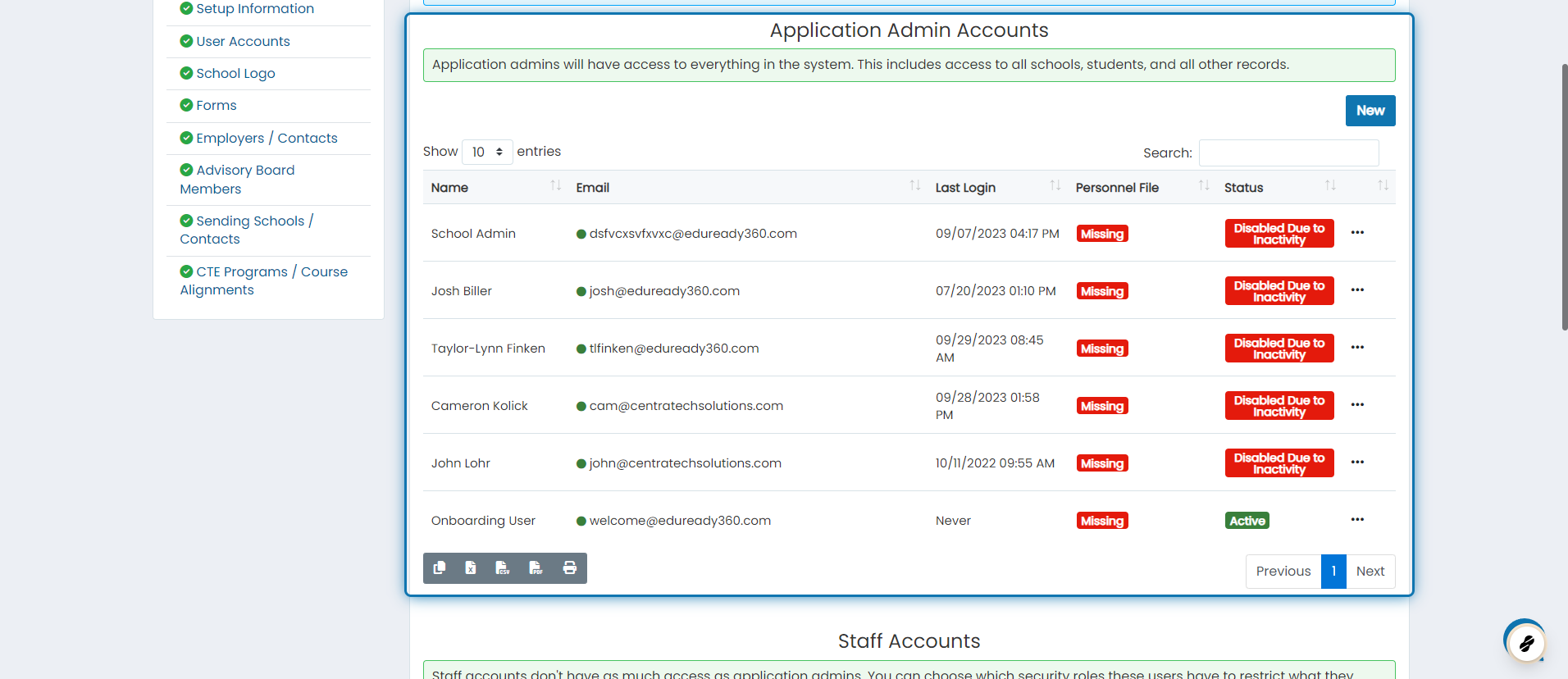The width and height of the screenshot is (1568, 679).
Task: Open the Show entries count dropdown
Action: pos(487,152)
